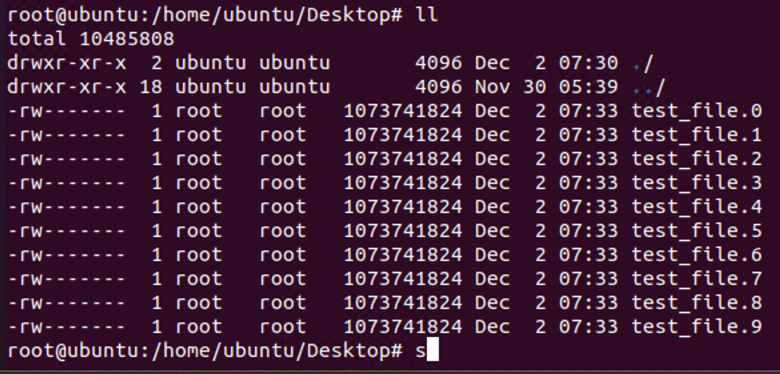The image size is (780, 374).
Task: Click the test_file.6 filename
Action: point(697,254)
